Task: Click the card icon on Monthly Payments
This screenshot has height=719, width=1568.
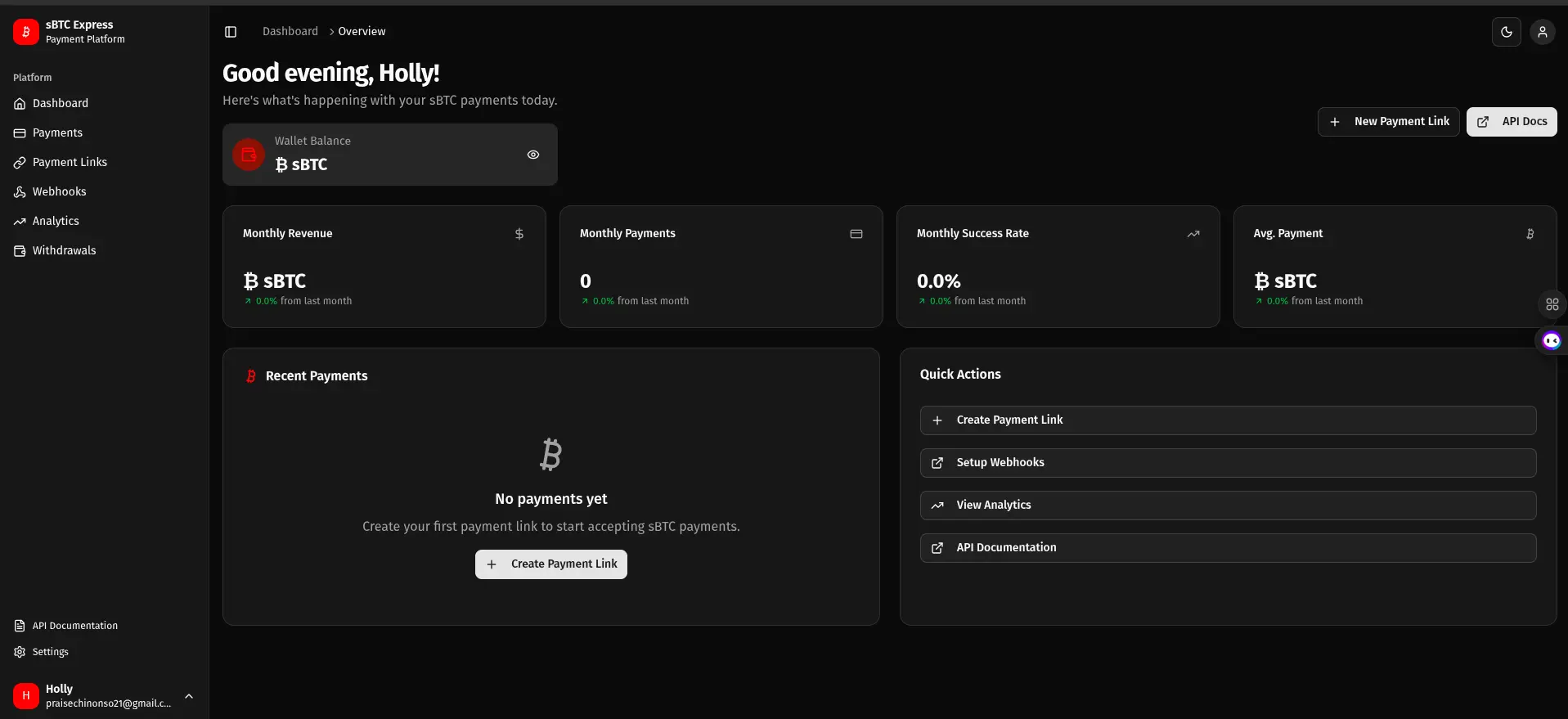Action: (x=856, y=234)
